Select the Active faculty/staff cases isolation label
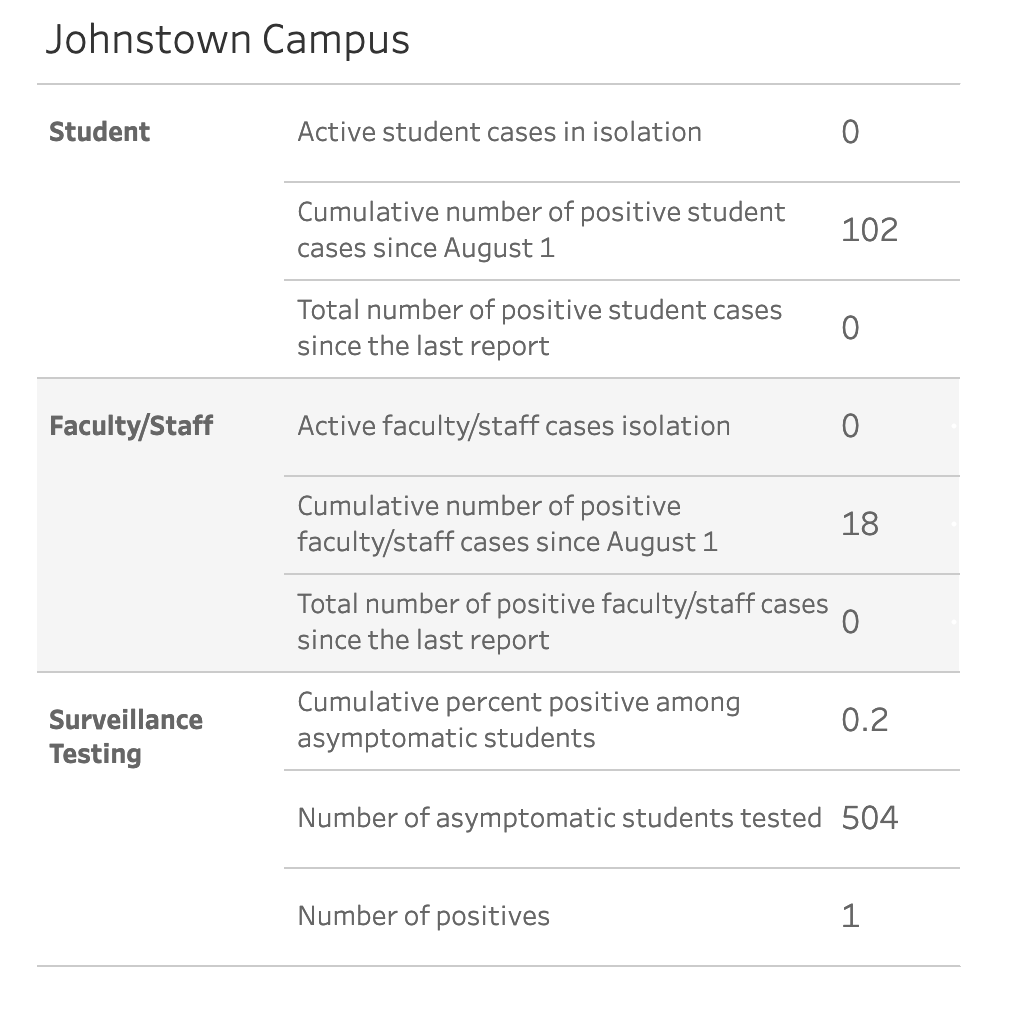Screen dimensions: 1032x1010 pos(514,426)
